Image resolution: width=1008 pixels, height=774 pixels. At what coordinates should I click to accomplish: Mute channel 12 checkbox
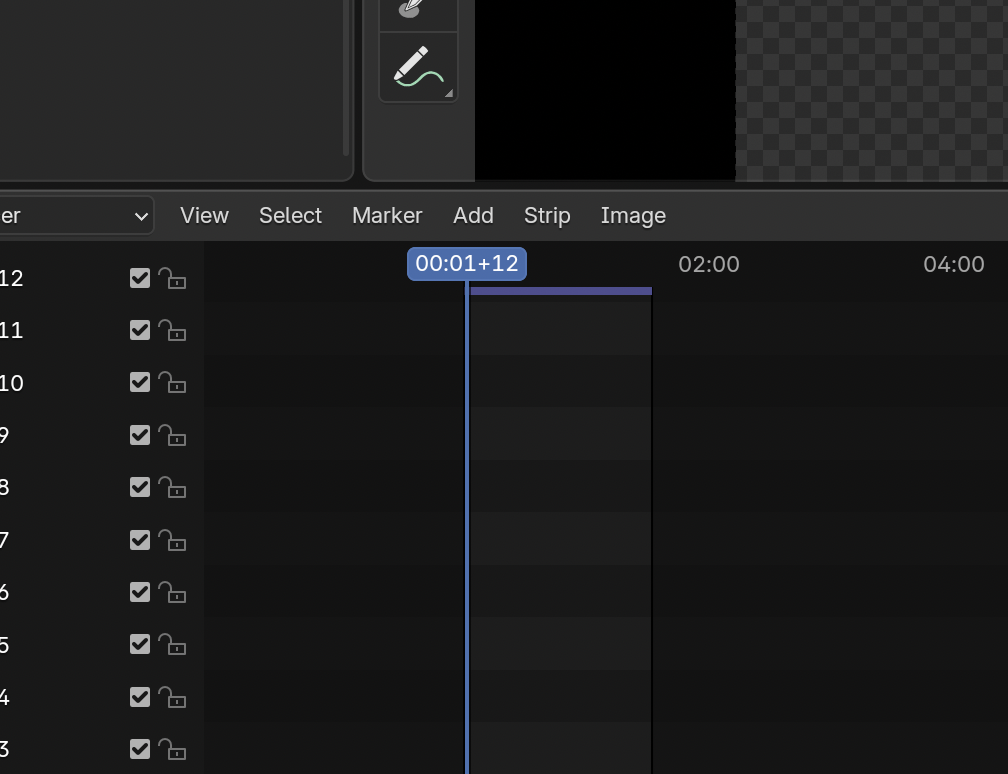click(140, 278)
